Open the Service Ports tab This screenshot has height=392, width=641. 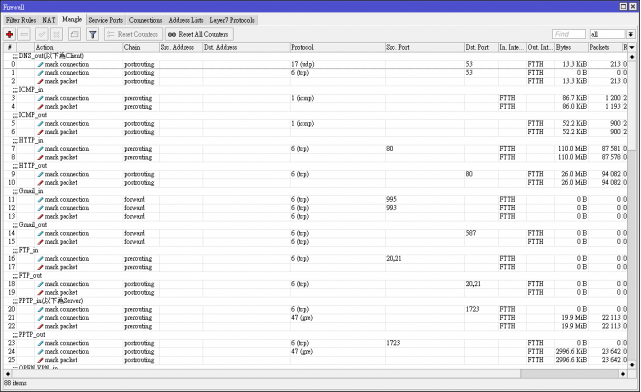[x=105, y=20]
